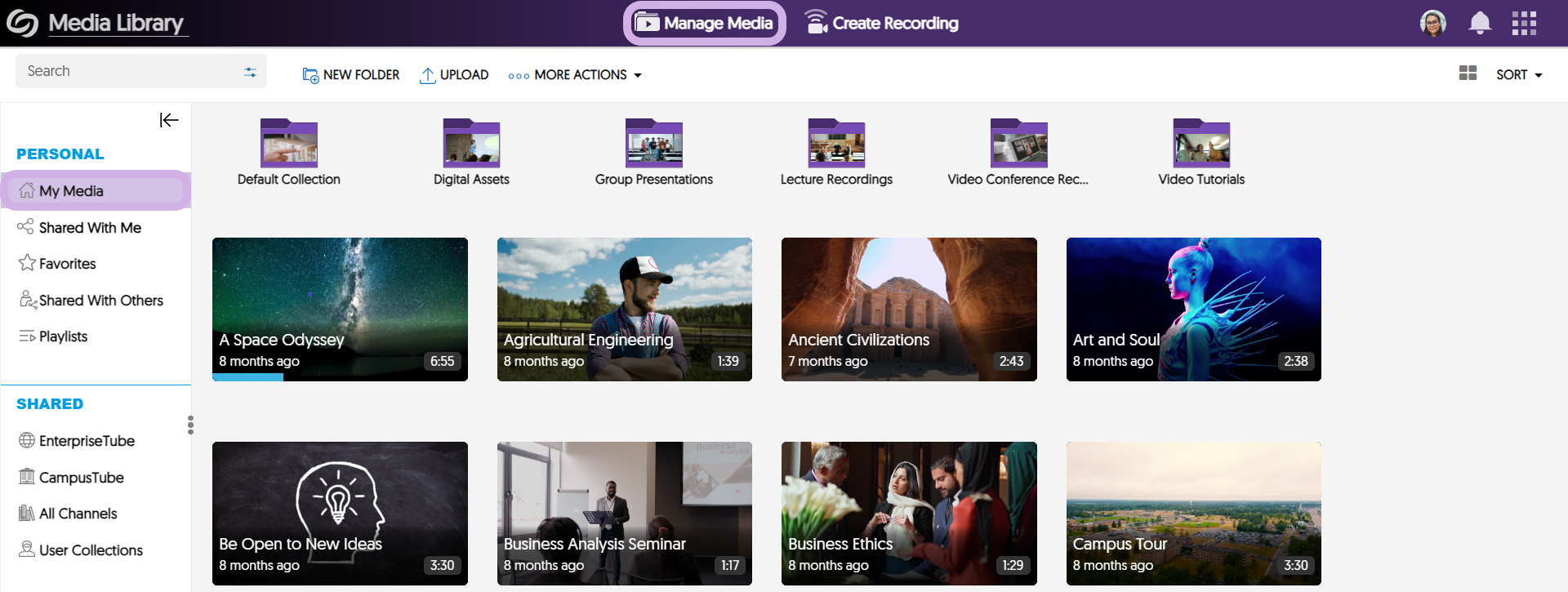Expand the MORE ACTIONS dropdown
Image resolution: width=1568 pixels, height=592 pixels.
click(x=575, y=74)
